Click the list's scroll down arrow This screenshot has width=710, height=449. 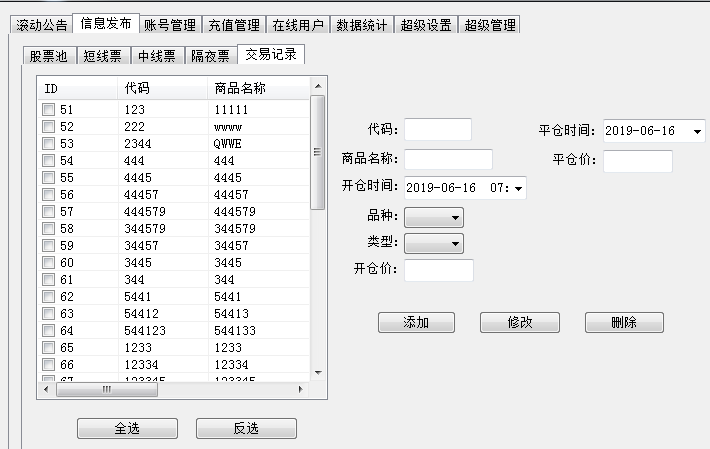pos(318,373)
